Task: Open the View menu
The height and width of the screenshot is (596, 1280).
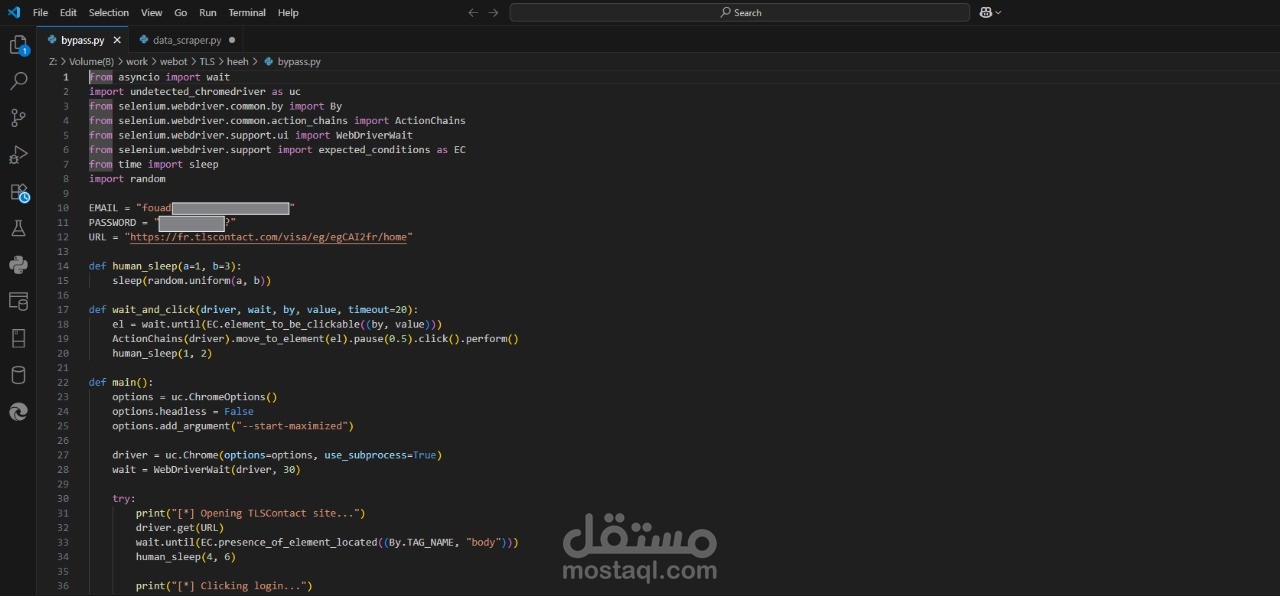Action: click(x=152, y=12)
